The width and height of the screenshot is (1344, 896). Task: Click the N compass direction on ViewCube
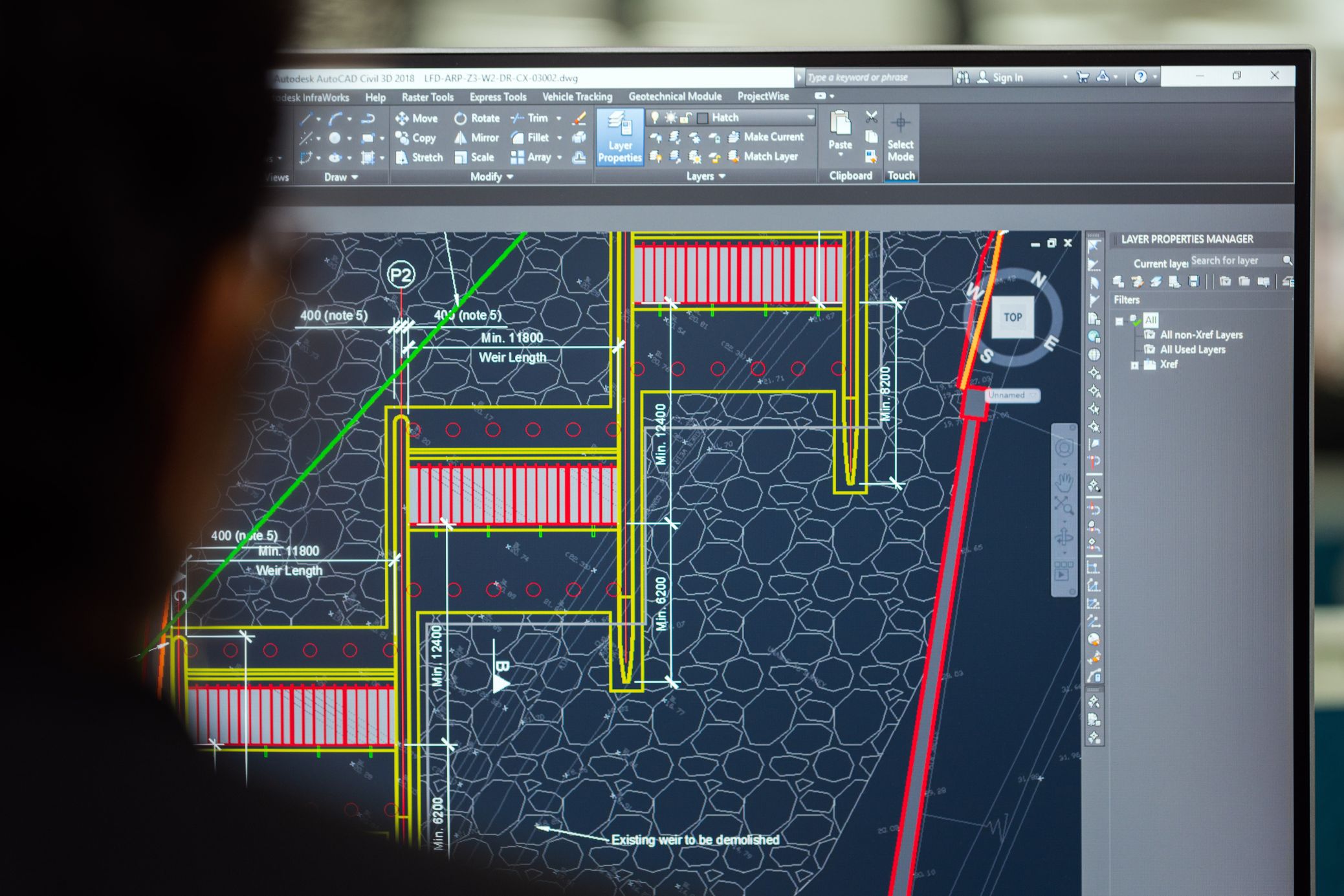(1037, 279)
